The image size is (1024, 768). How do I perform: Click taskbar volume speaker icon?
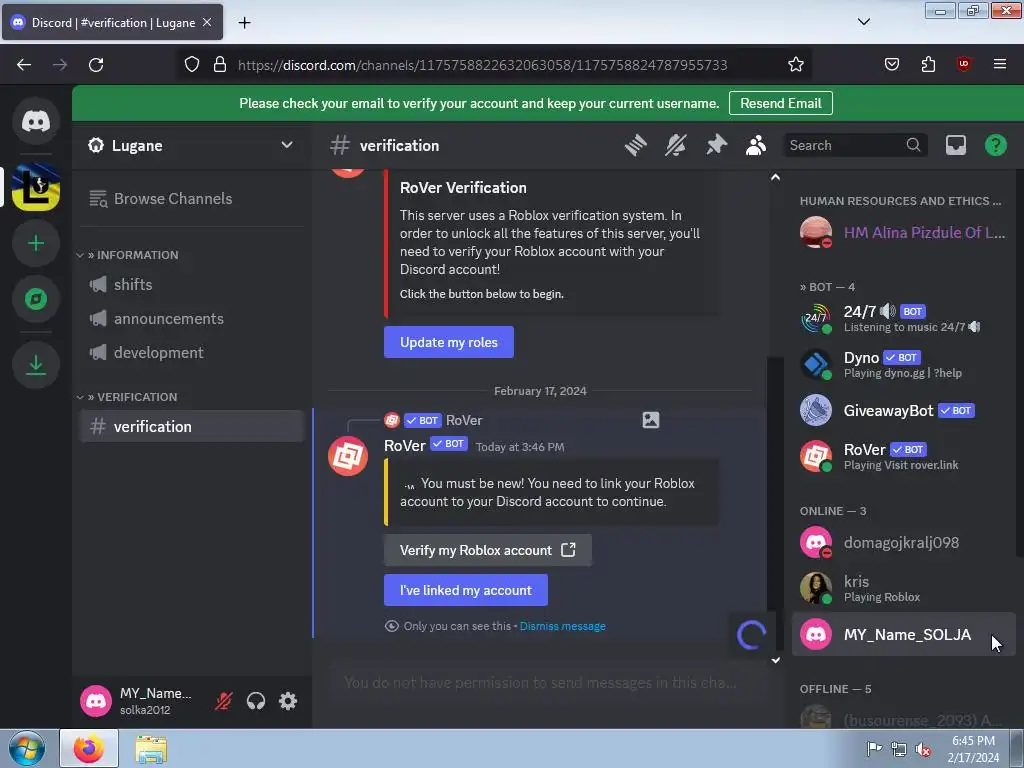pos(922,750)
